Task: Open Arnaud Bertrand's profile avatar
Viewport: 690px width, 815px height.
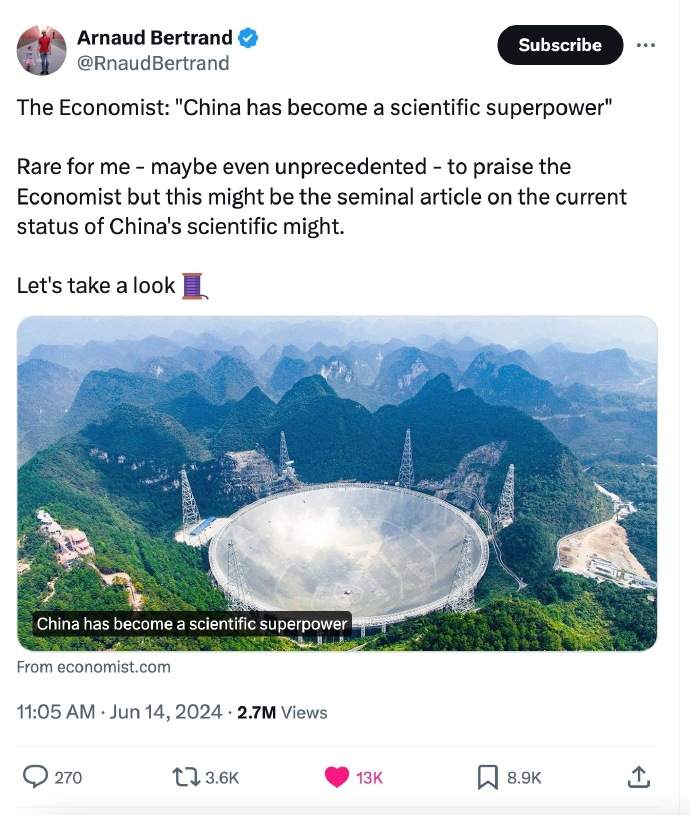Action: 42,50
